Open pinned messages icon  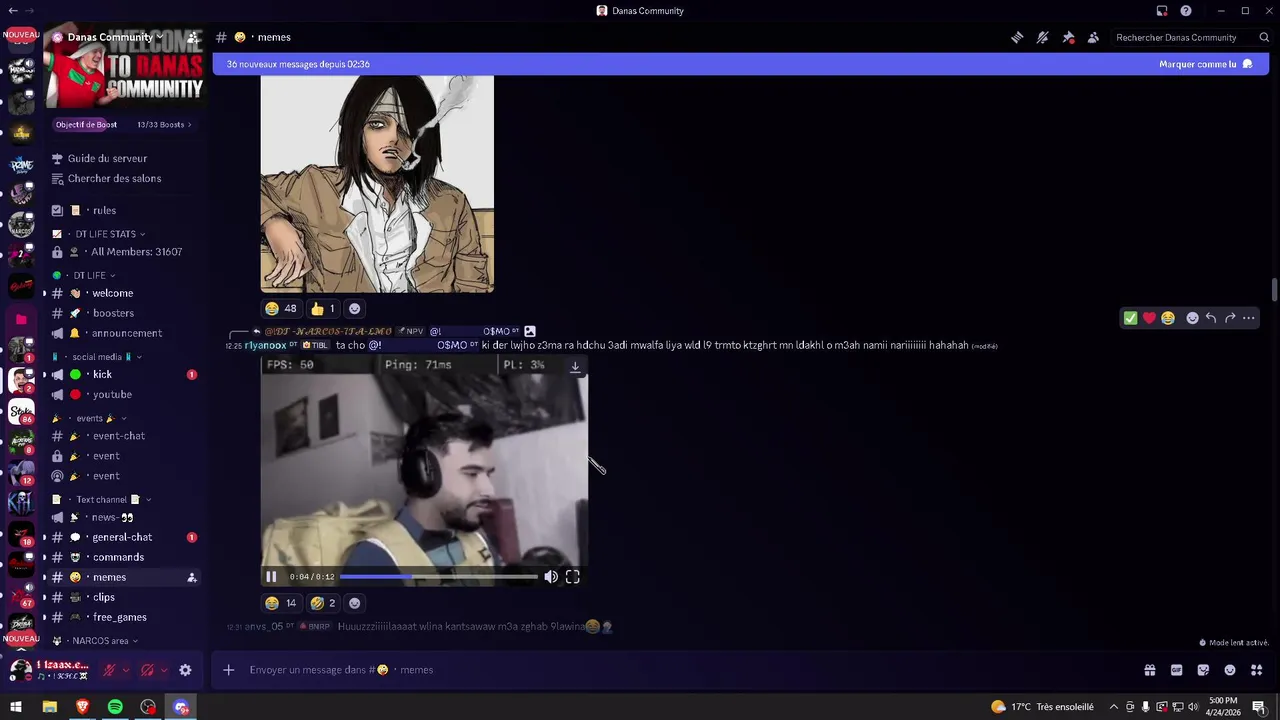1068,37
